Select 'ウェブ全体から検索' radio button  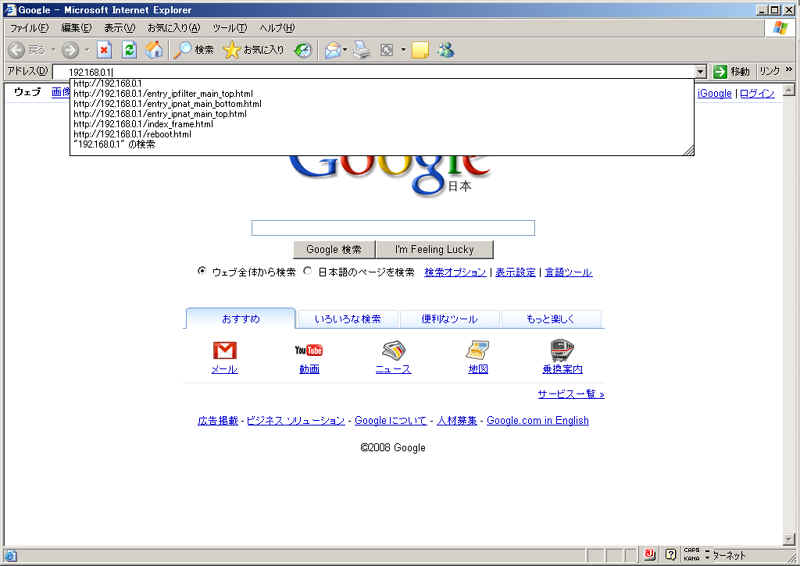[202, 271]
